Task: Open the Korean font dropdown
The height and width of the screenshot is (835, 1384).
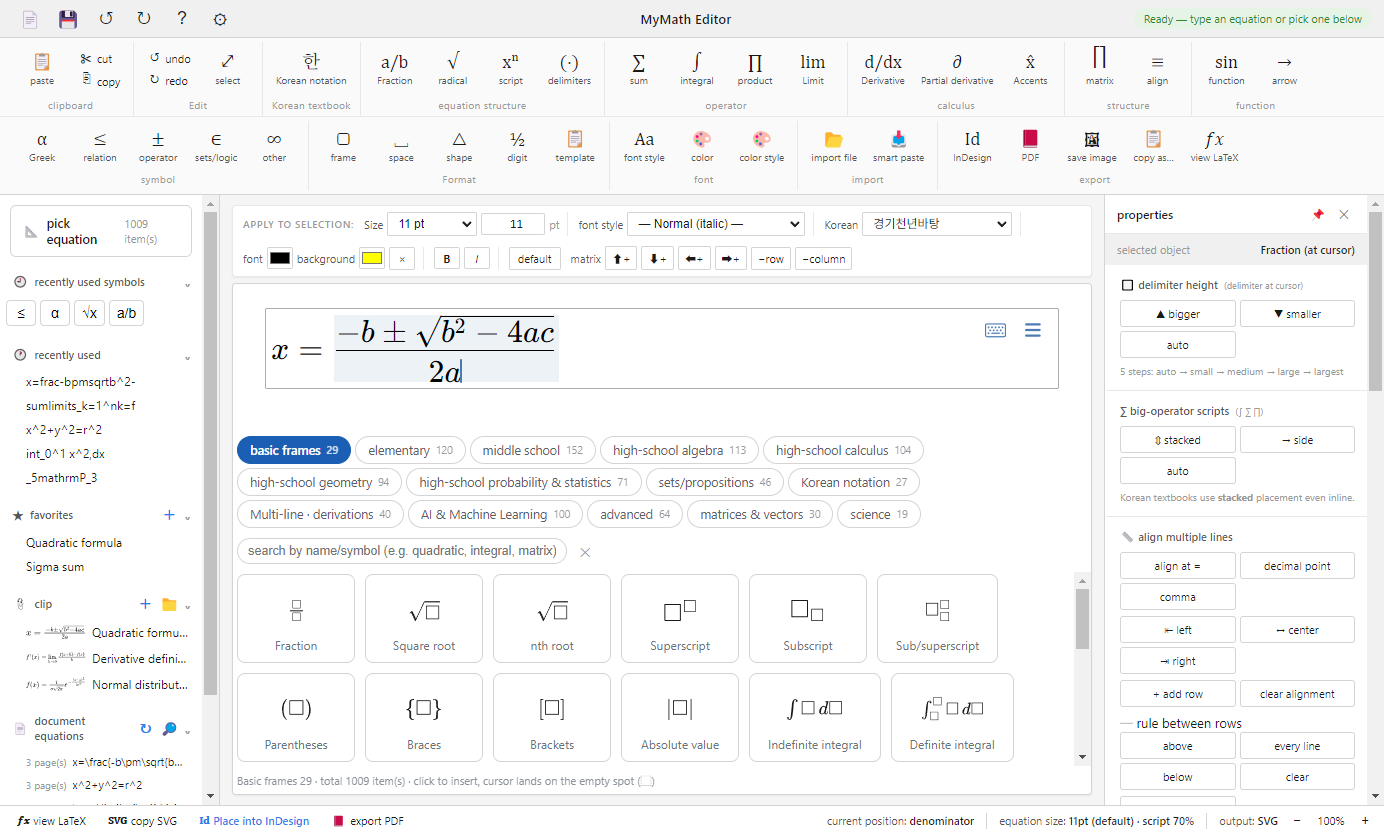Action: (936, 224)
